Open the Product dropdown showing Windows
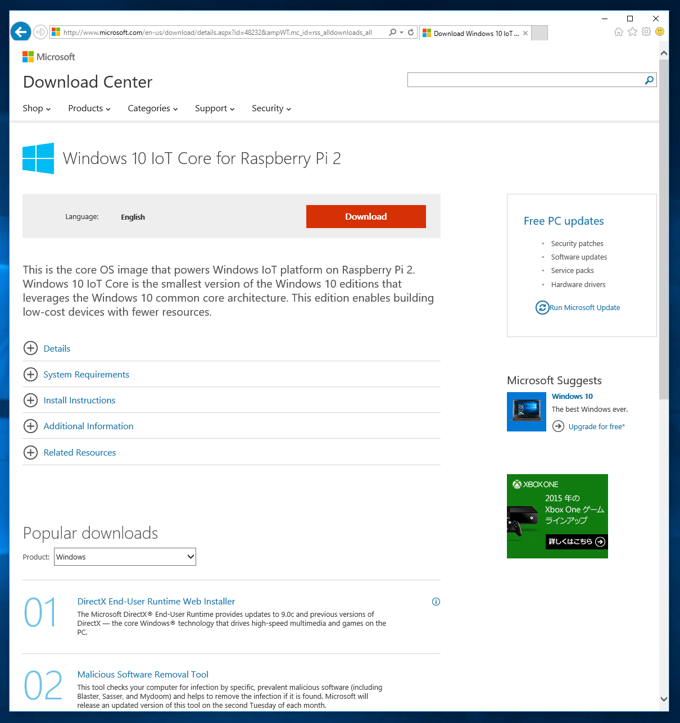The image size is (680, 723). tap(125, 557)
